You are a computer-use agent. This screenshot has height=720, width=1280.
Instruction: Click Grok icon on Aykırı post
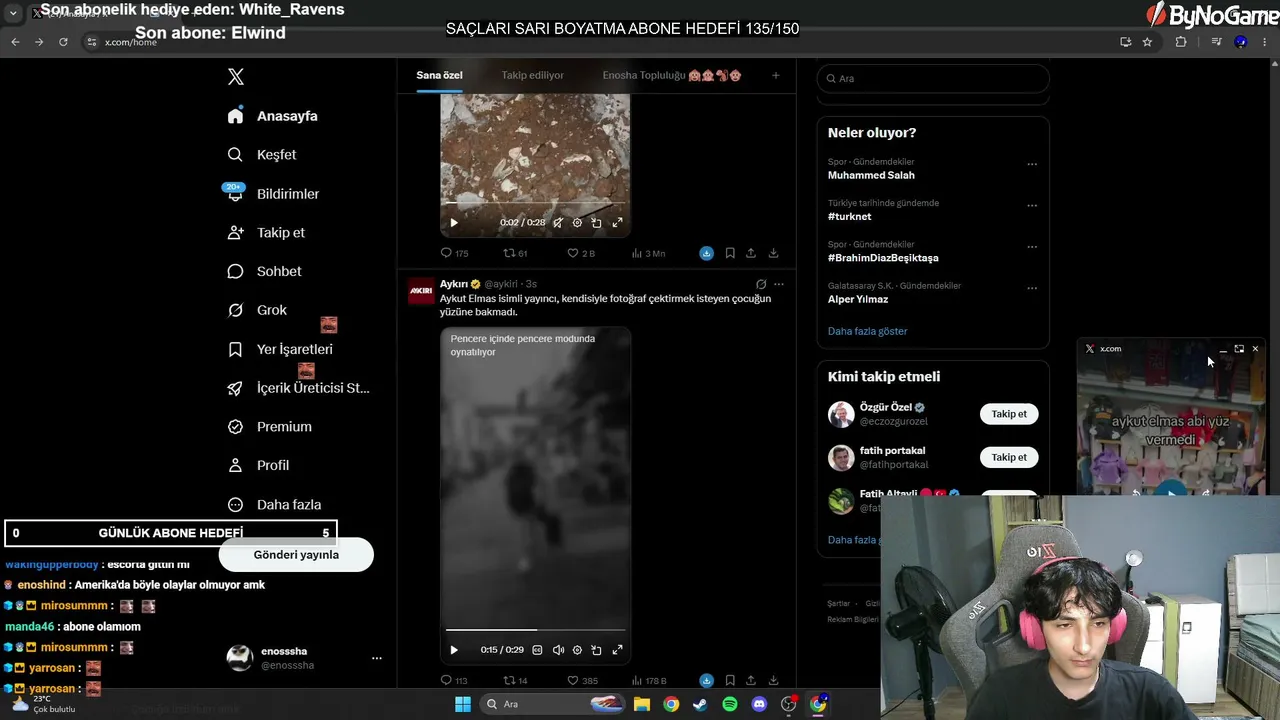[x=761, y=284]
